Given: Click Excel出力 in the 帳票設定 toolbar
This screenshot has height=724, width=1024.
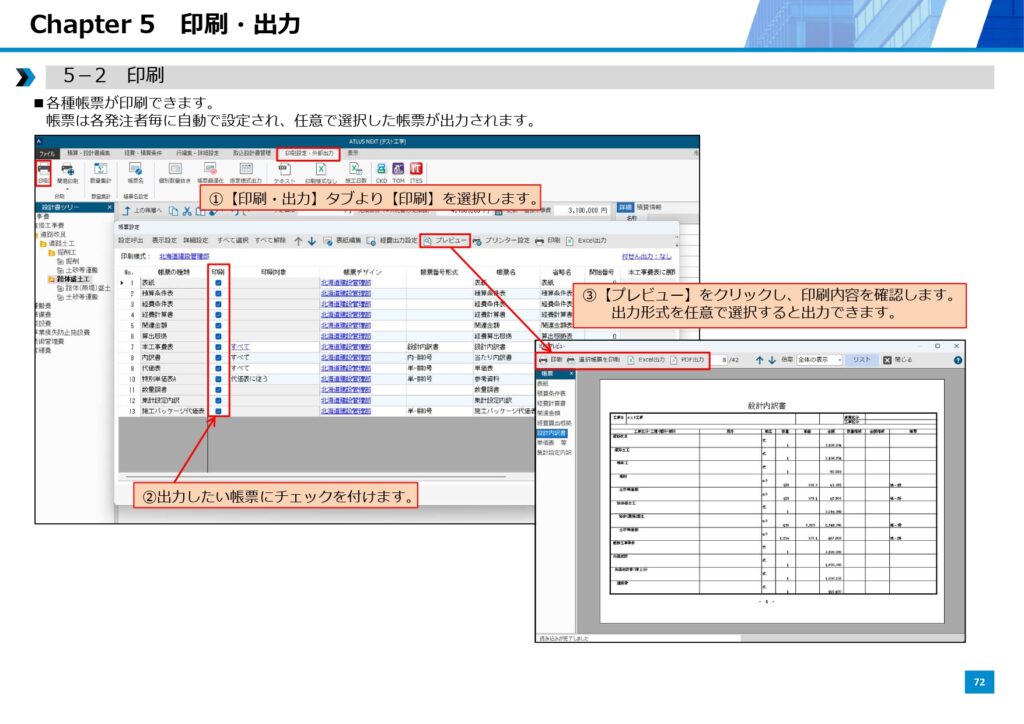Looking at the screenshot, I should coord(587,241).
